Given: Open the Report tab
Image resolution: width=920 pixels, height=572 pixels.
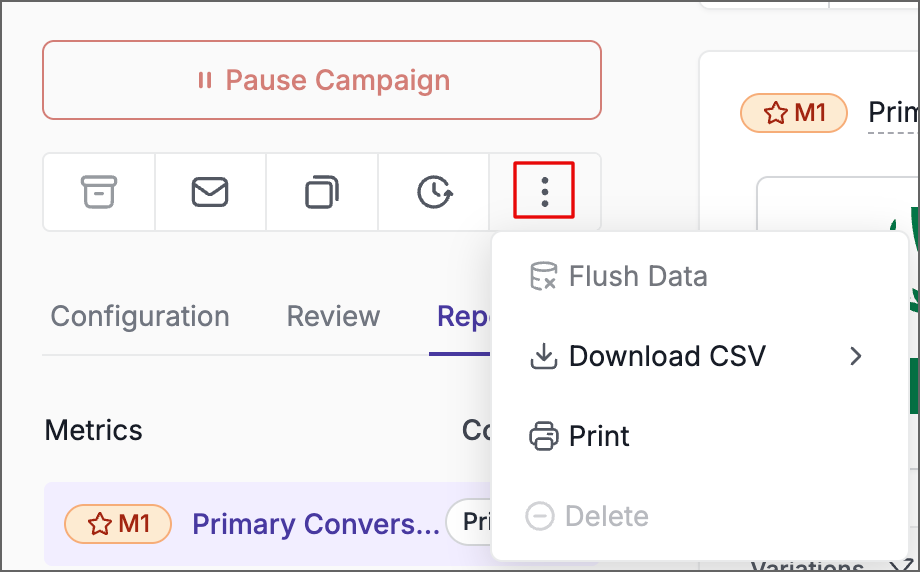Looking at the screenshot, I should pyautogui.click(x=462, y=317).
